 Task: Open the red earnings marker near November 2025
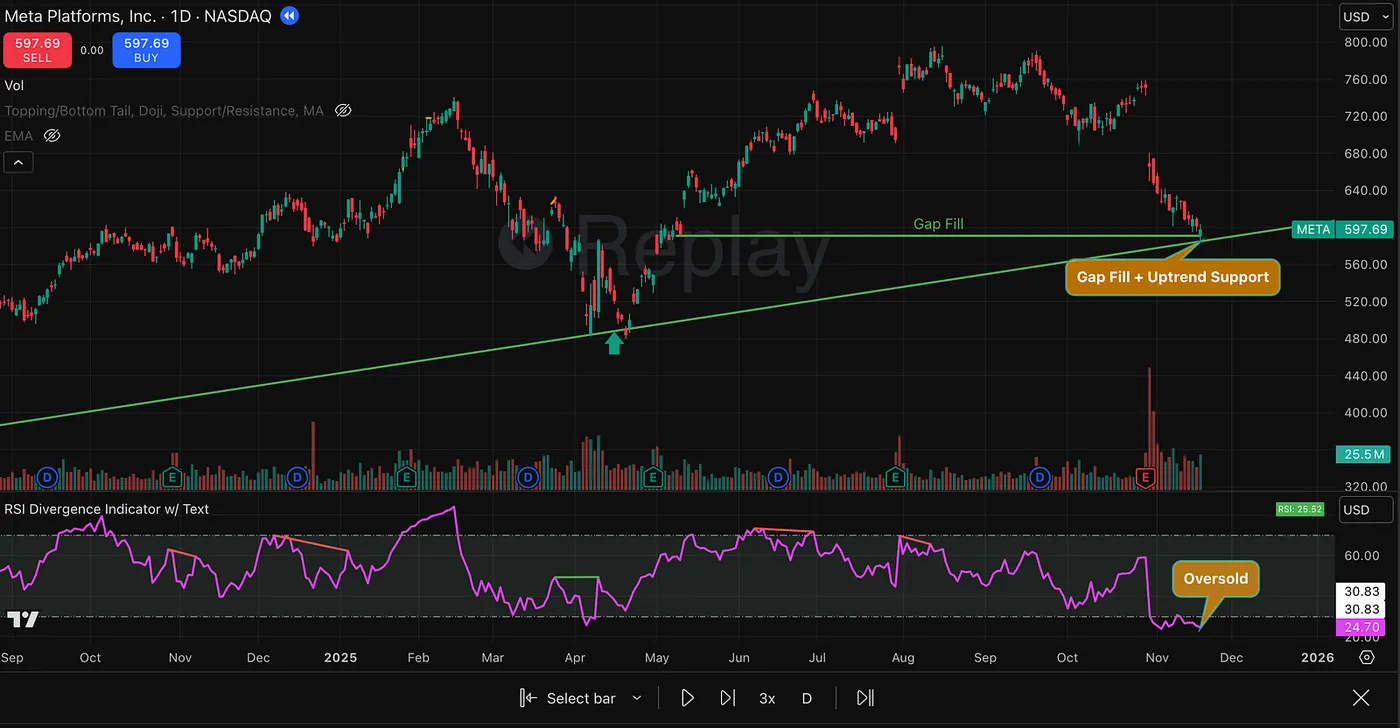point(1146,476)
